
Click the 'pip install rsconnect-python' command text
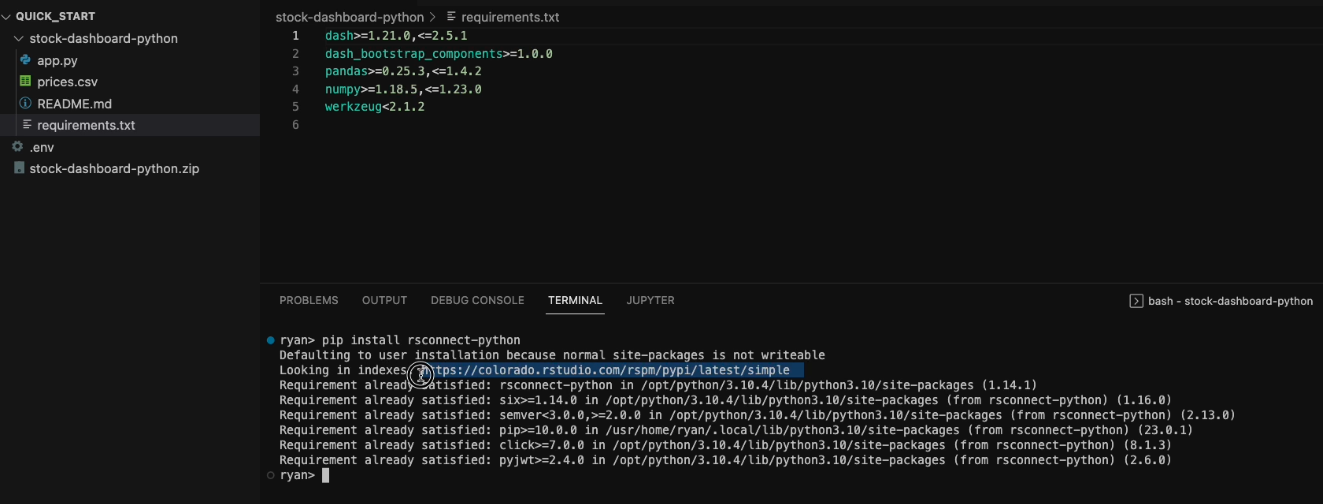pos(421,340)
